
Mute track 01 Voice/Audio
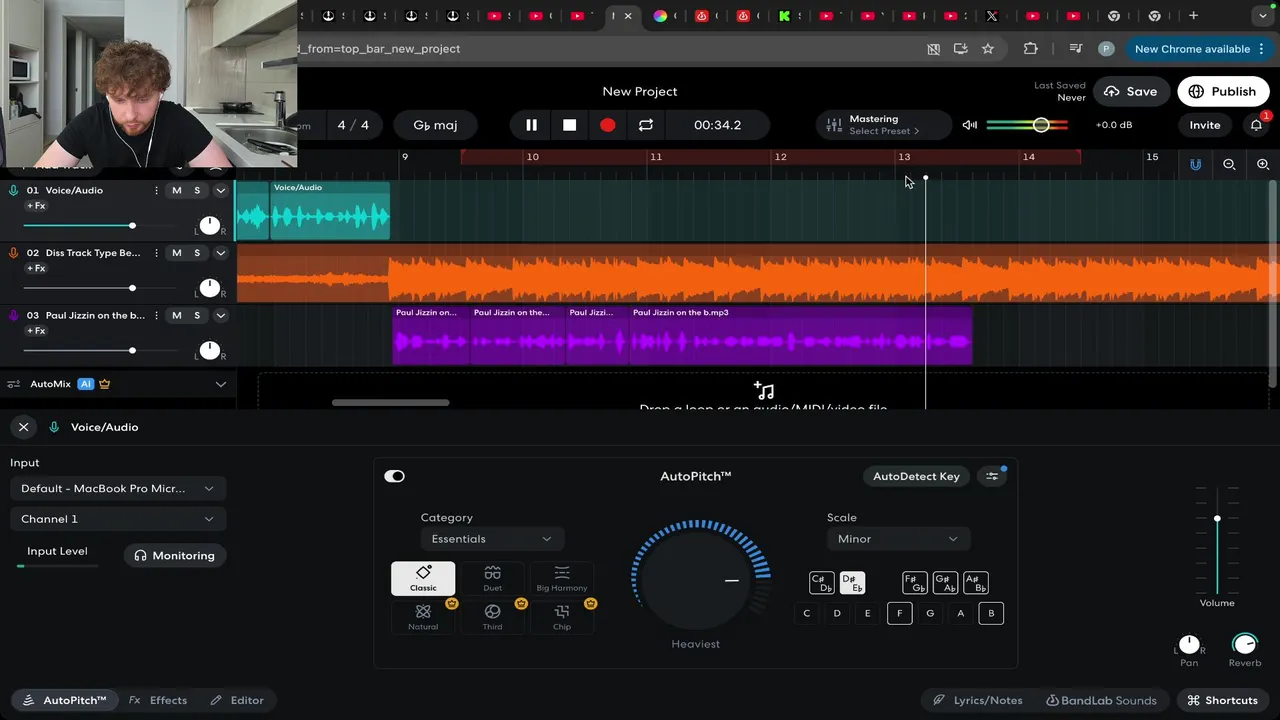tap(177, 190)
